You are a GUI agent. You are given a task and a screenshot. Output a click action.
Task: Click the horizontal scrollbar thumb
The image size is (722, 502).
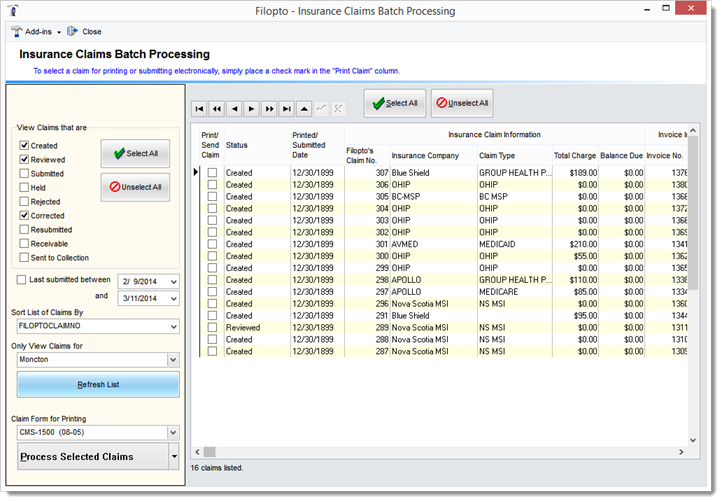[210, 452]
